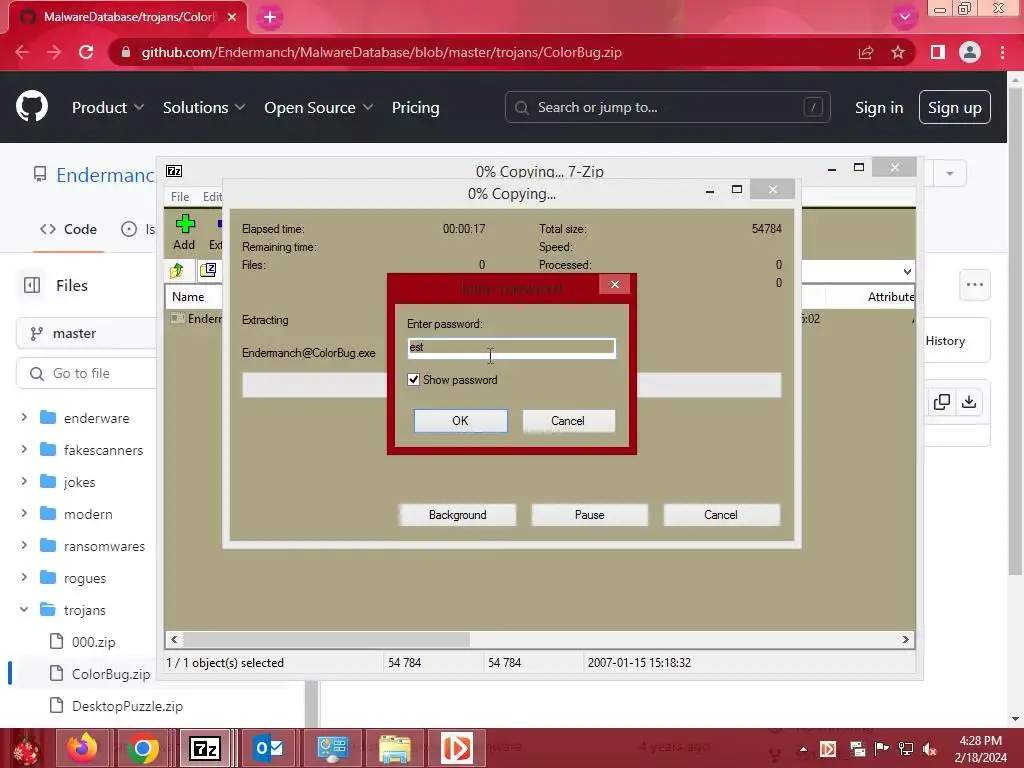Collapse the Files side panel icon
Viewport: 1024px width, 768px height.
coord(32,285)
